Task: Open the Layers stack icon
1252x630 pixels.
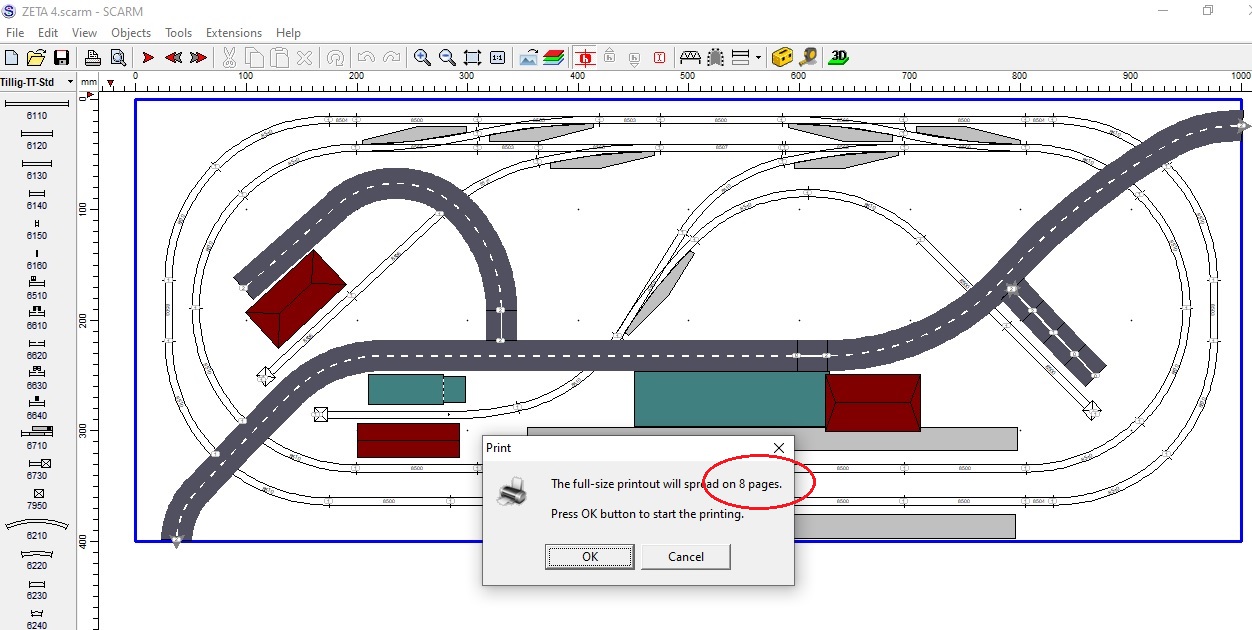Action: (x=554, y=58)
